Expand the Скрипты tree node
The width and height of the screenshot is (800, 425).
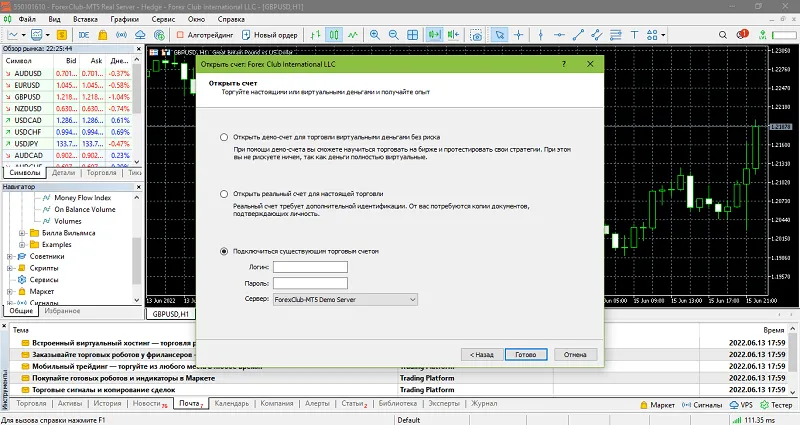pyautogui.click(x=10, y=268)
